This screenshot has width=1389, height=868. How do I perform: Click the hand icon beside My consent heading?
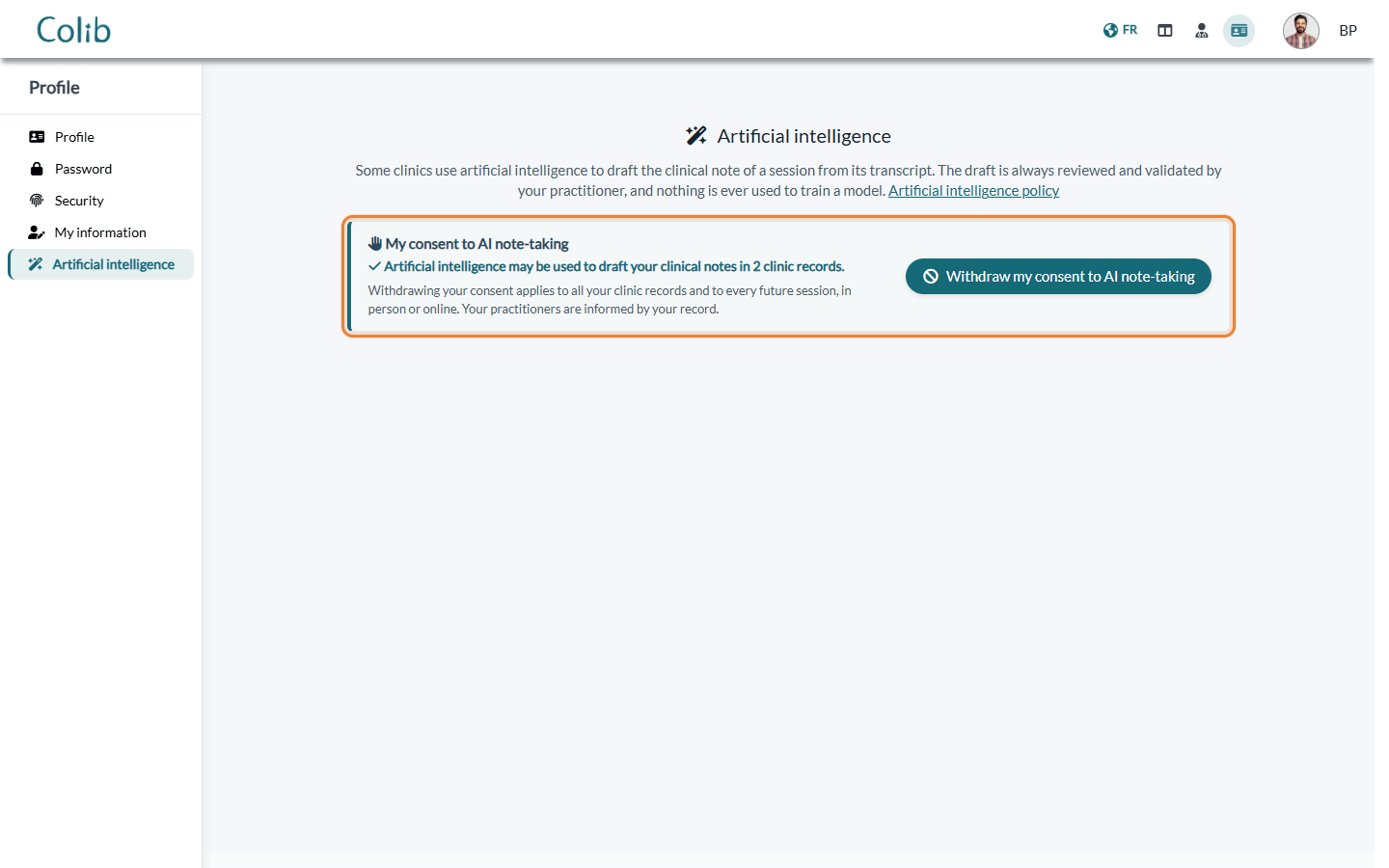click(x=375, y=244)
